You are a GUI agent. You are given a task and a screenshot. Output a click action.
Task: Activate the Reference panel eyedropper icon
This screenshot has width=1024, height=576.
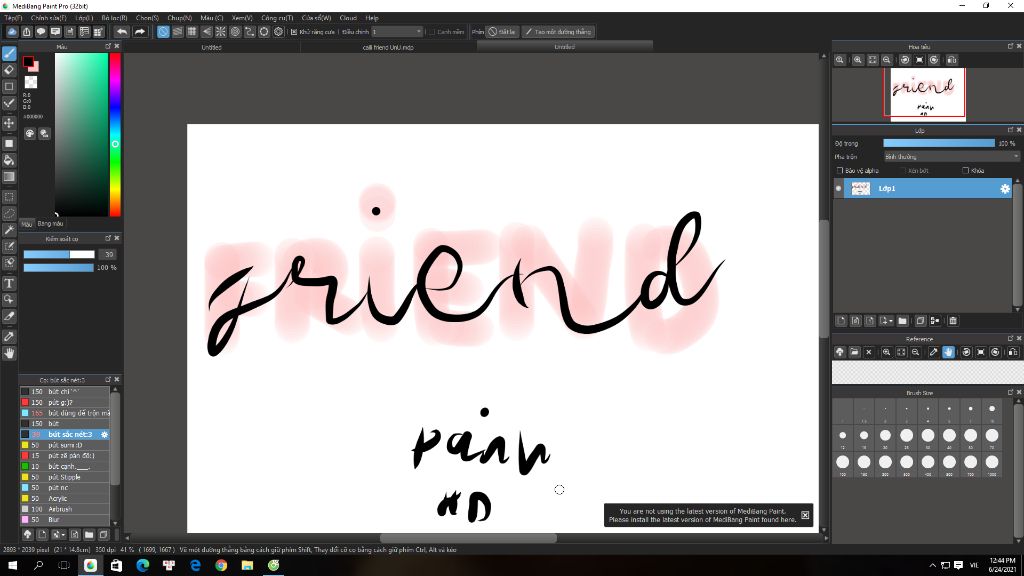coord(933,352)
